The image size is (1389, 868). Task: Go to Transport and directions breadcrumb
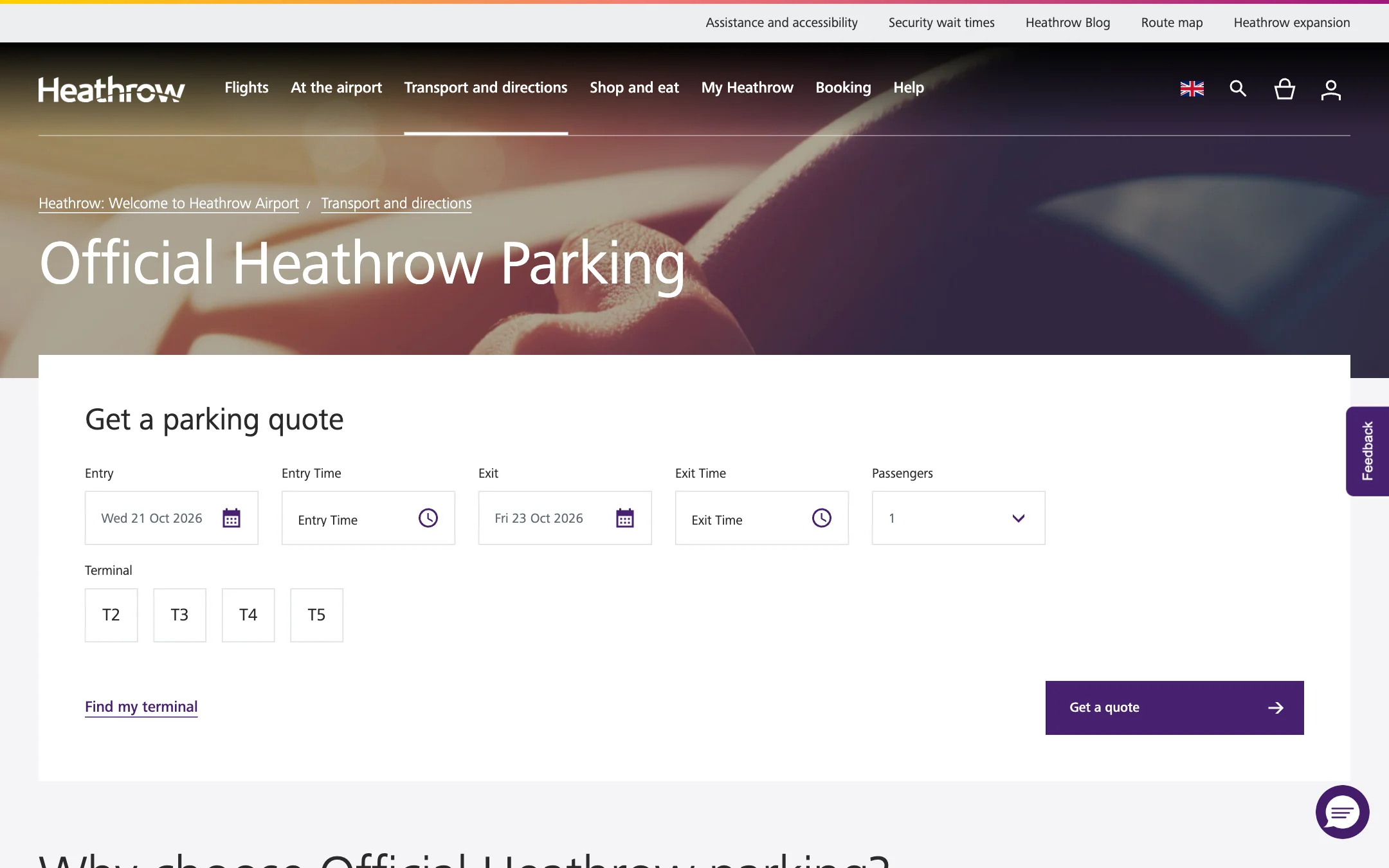[x=396, y=203]
